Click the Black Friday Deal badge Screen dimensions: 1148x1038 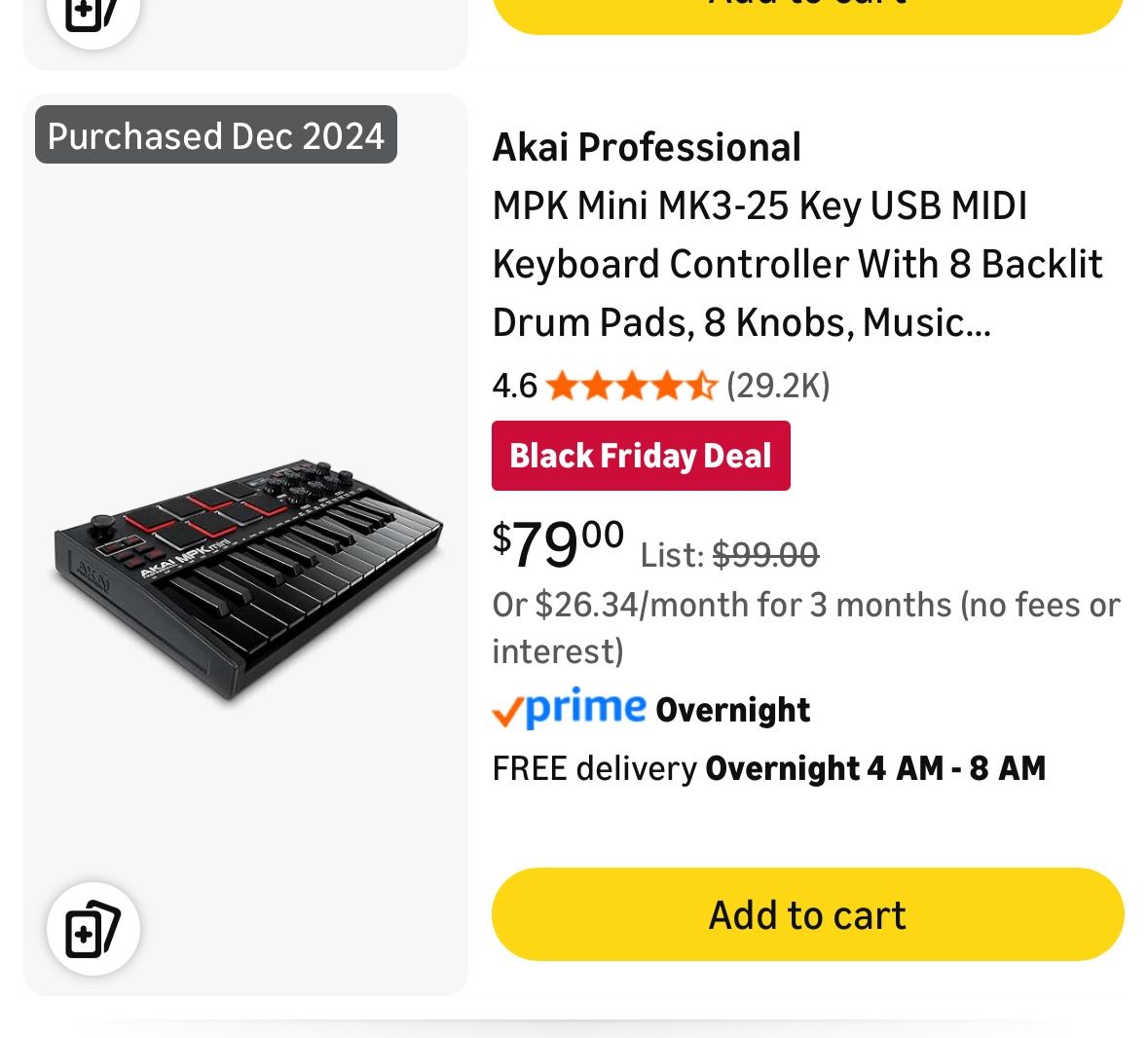coord(641,455)
